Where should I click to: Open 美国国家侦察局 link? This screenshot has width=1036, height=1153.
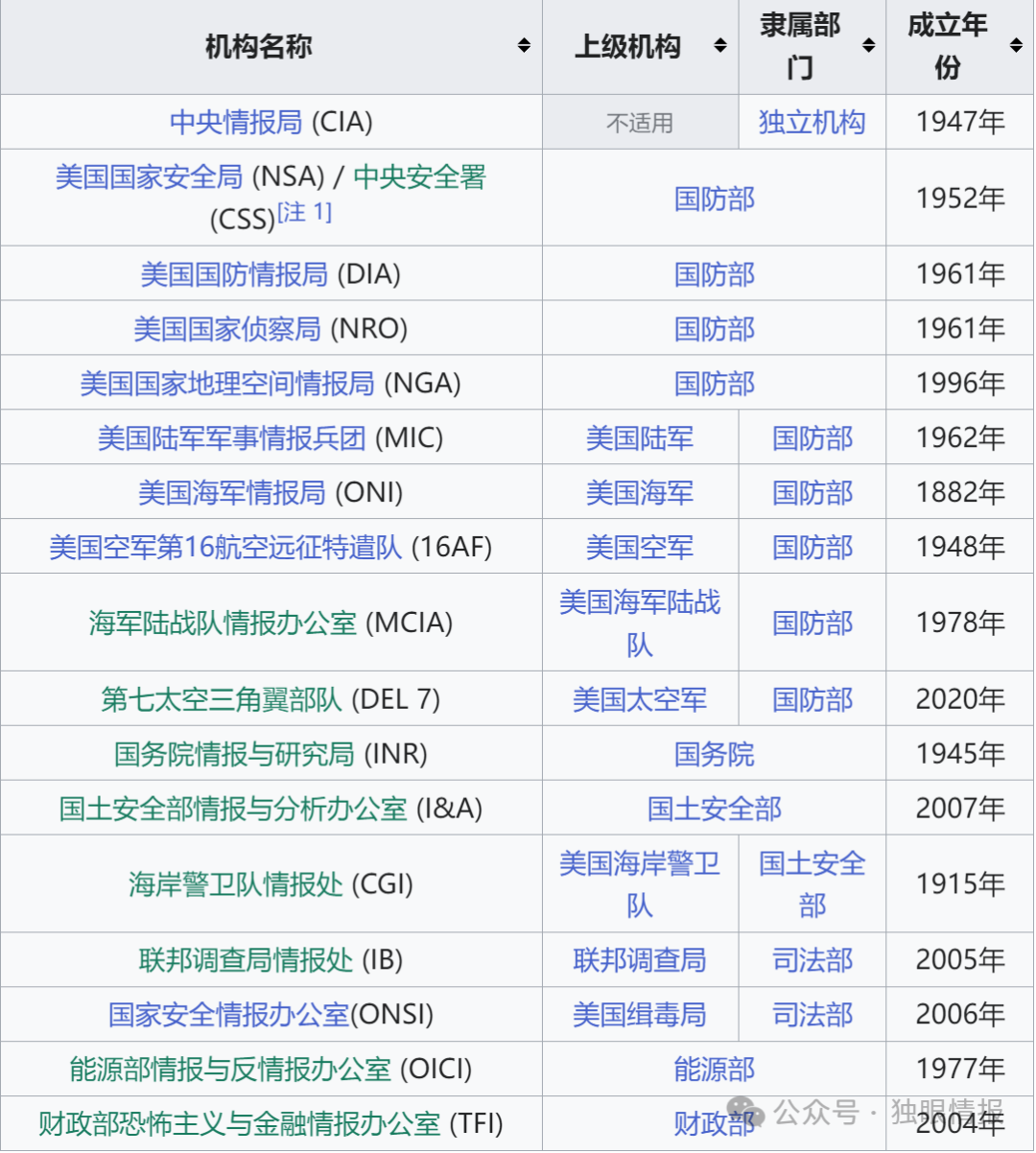[227, 329]
